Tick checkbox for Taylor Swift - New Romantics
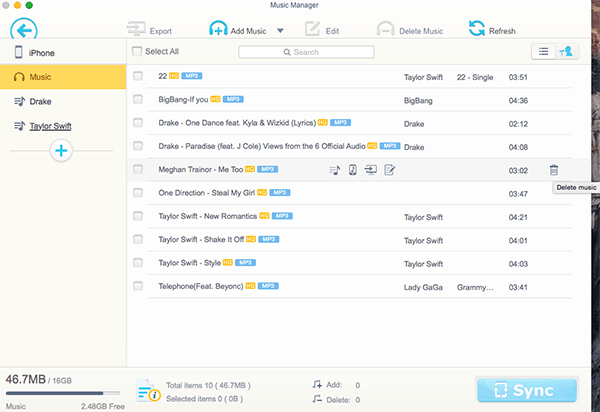The width and height of the screenshot is (600, 412). click(138, 216)
